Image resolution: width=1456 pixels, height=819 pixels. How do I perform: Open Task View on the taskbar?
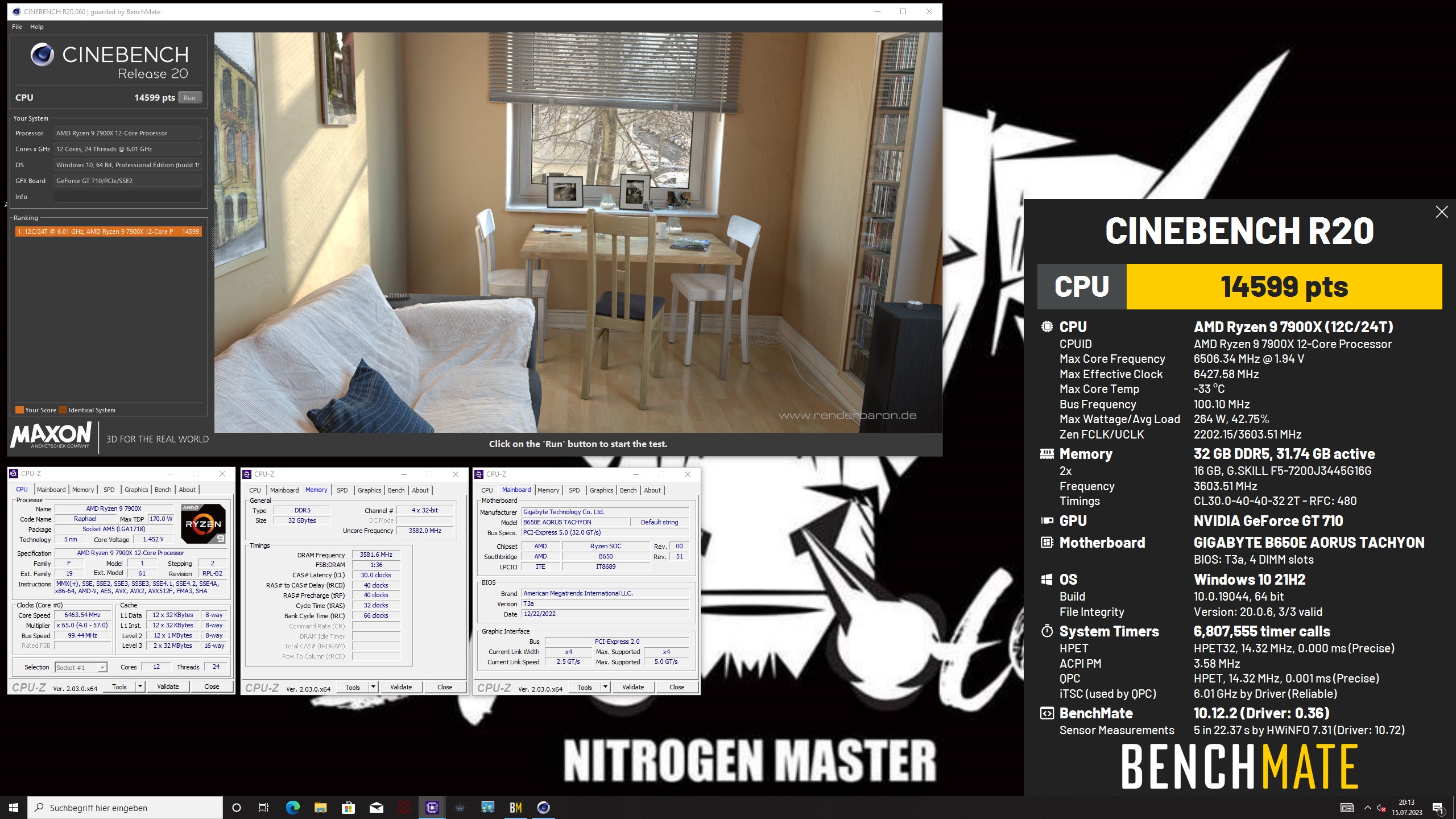[x=264, y=808]
